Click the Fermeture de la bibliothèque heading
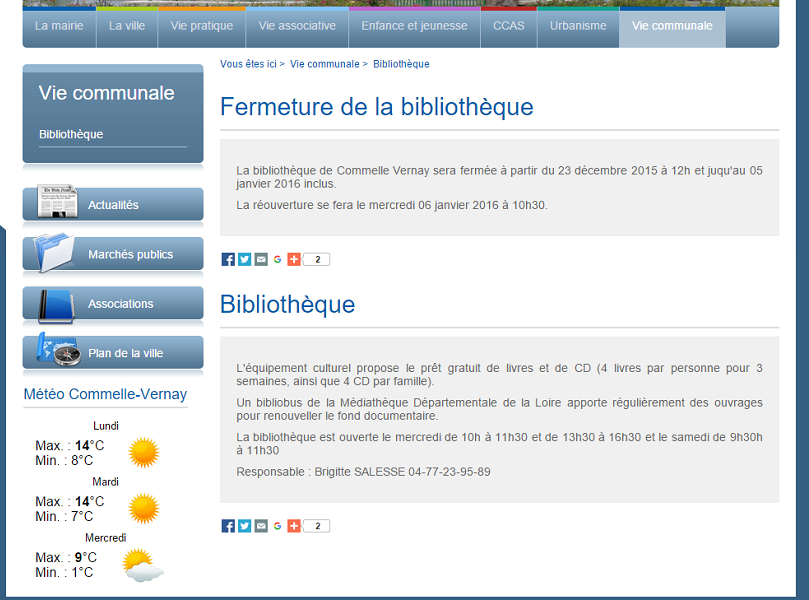Image resolution: width=809 pixels, height=600 pixels. 377,107
